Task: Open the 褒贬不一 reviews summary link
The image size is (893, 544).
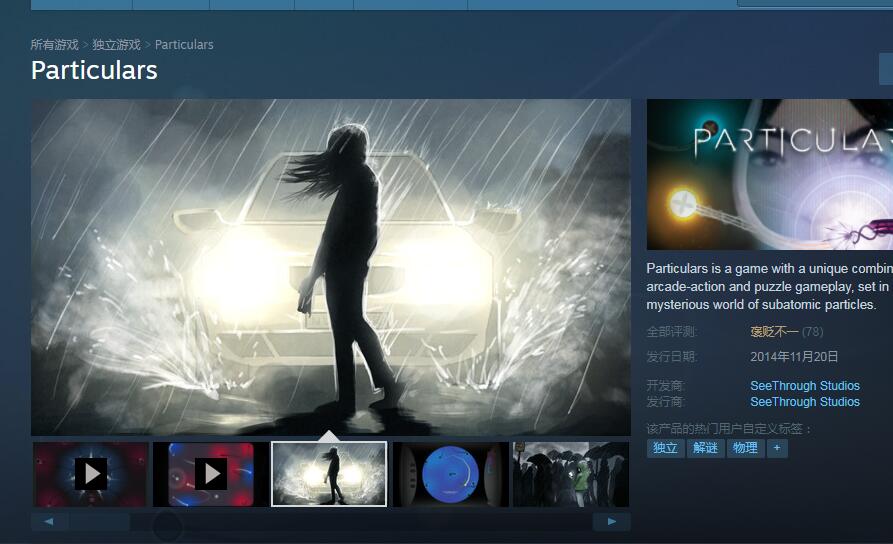Action: [x=774, y=332]
